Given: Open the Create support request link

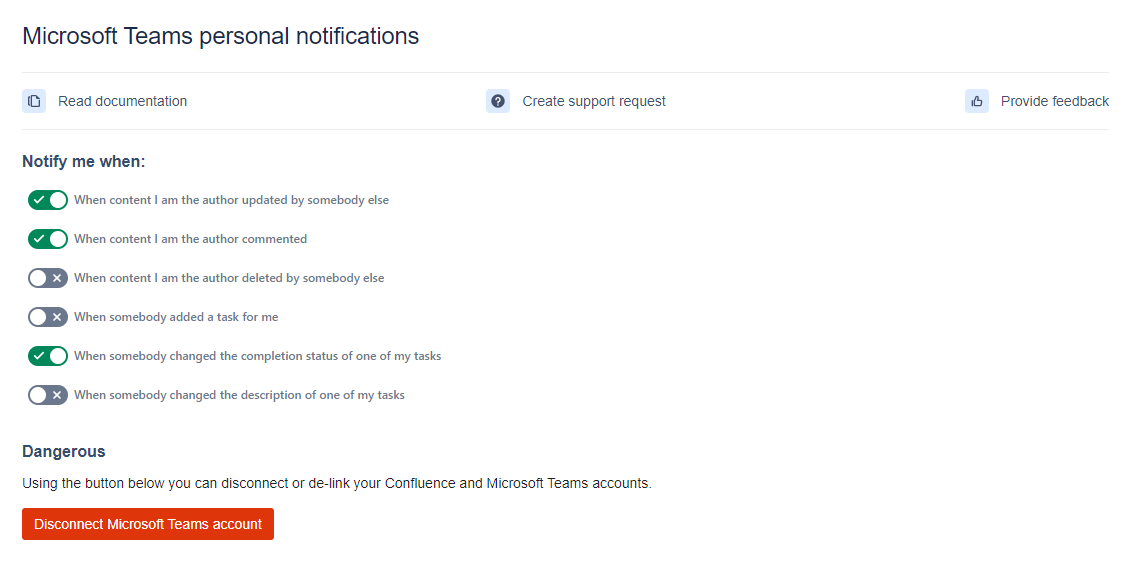Looking at the screenshot, I should (594, 101).
